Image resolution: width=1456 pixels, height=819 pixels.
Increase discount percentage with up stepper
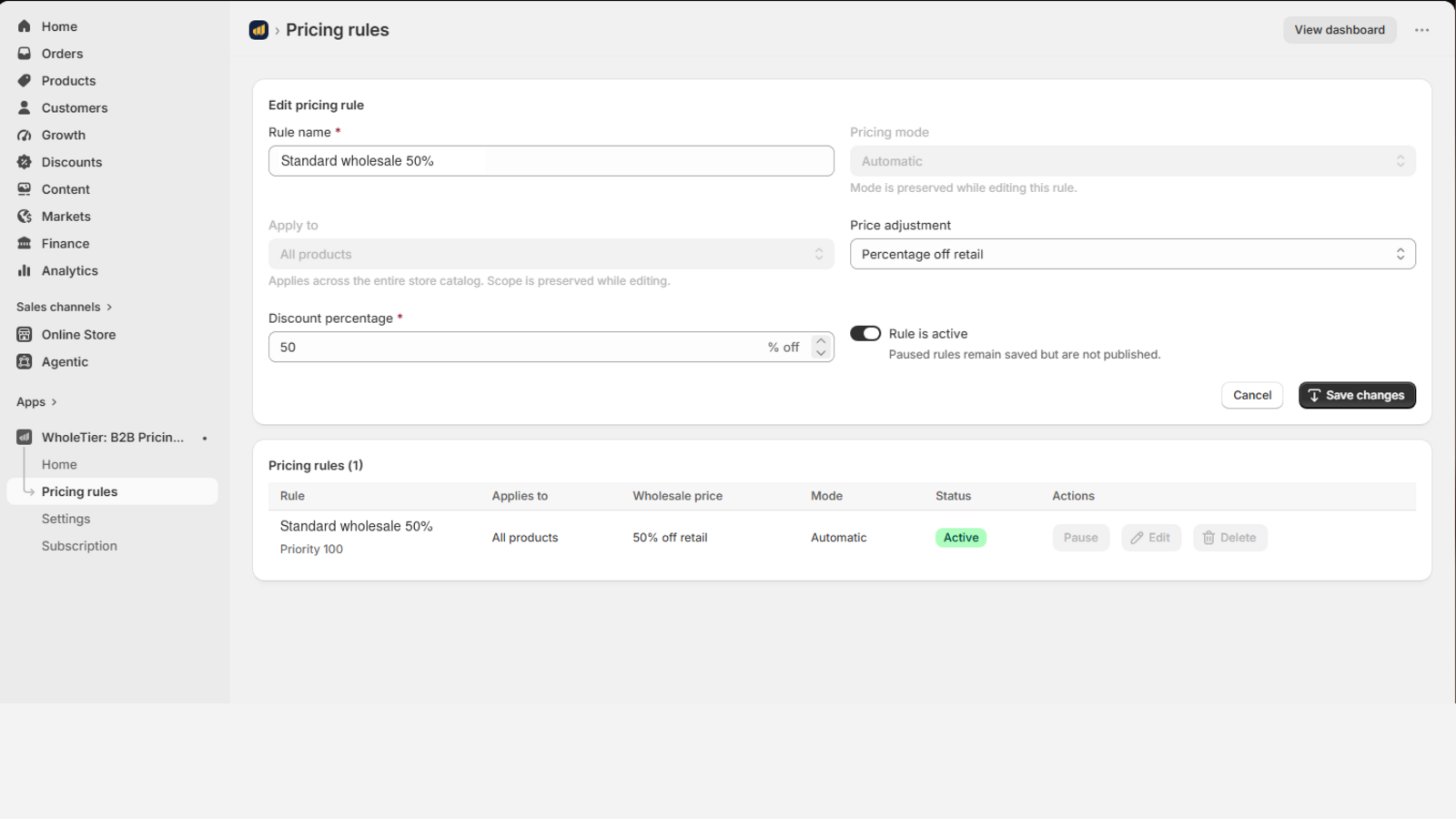[821, 340]
